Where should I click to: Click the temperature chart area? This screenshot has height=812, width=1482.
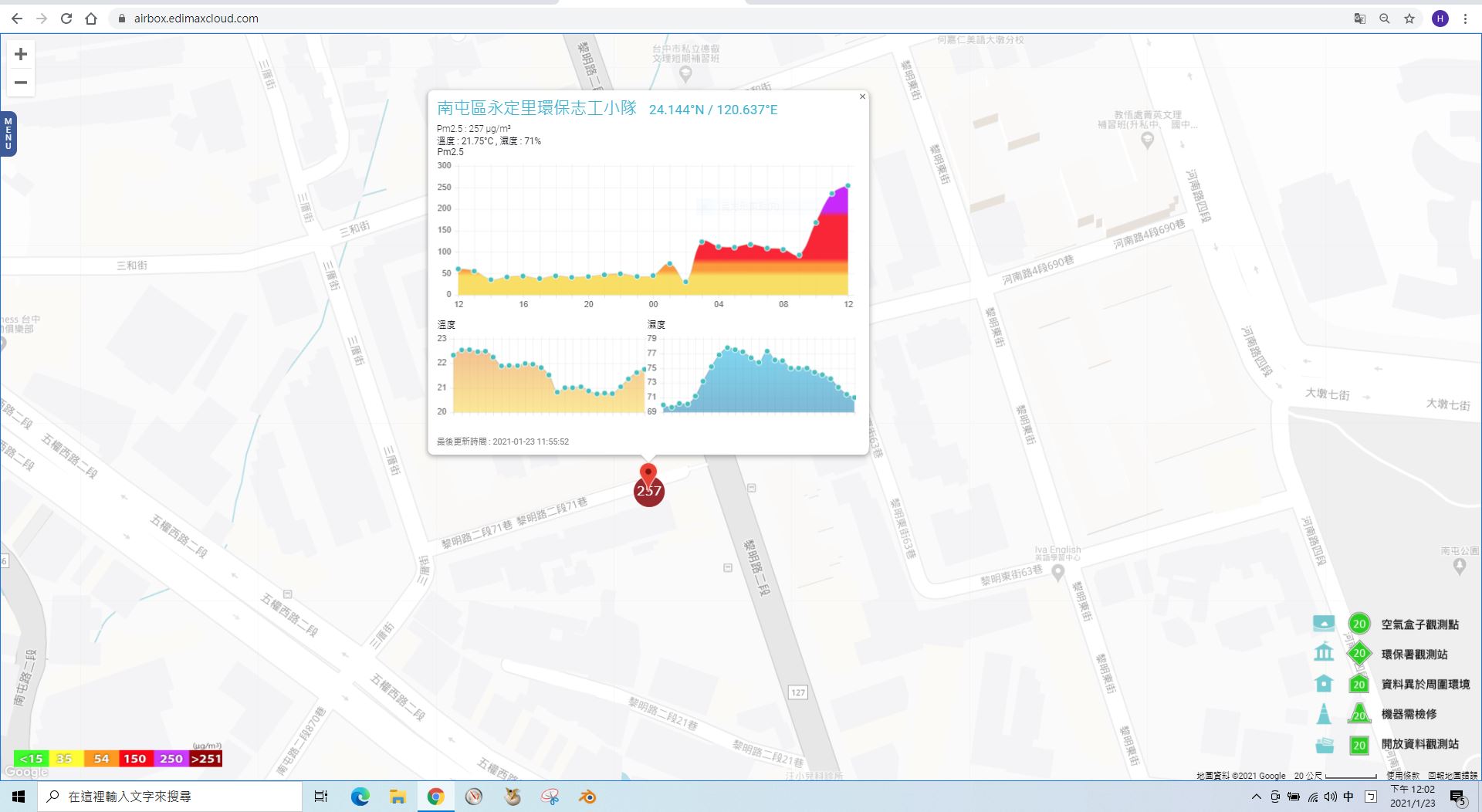548,375
